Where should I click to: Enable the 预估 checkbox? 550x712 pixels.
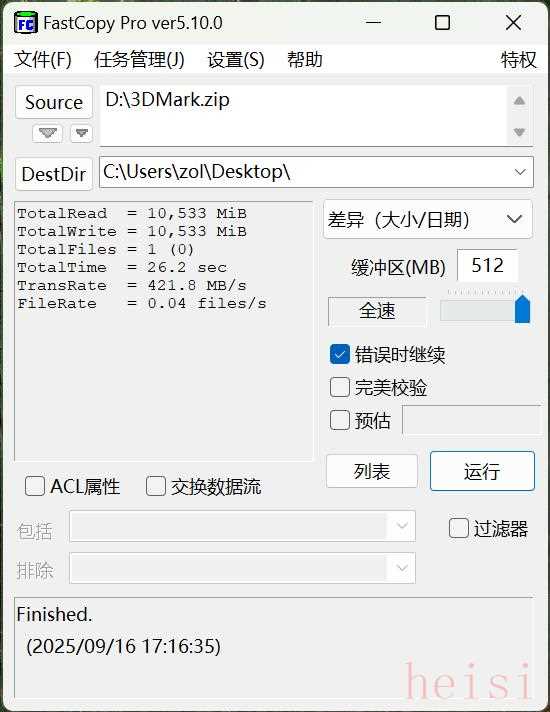tap(340, 420)
